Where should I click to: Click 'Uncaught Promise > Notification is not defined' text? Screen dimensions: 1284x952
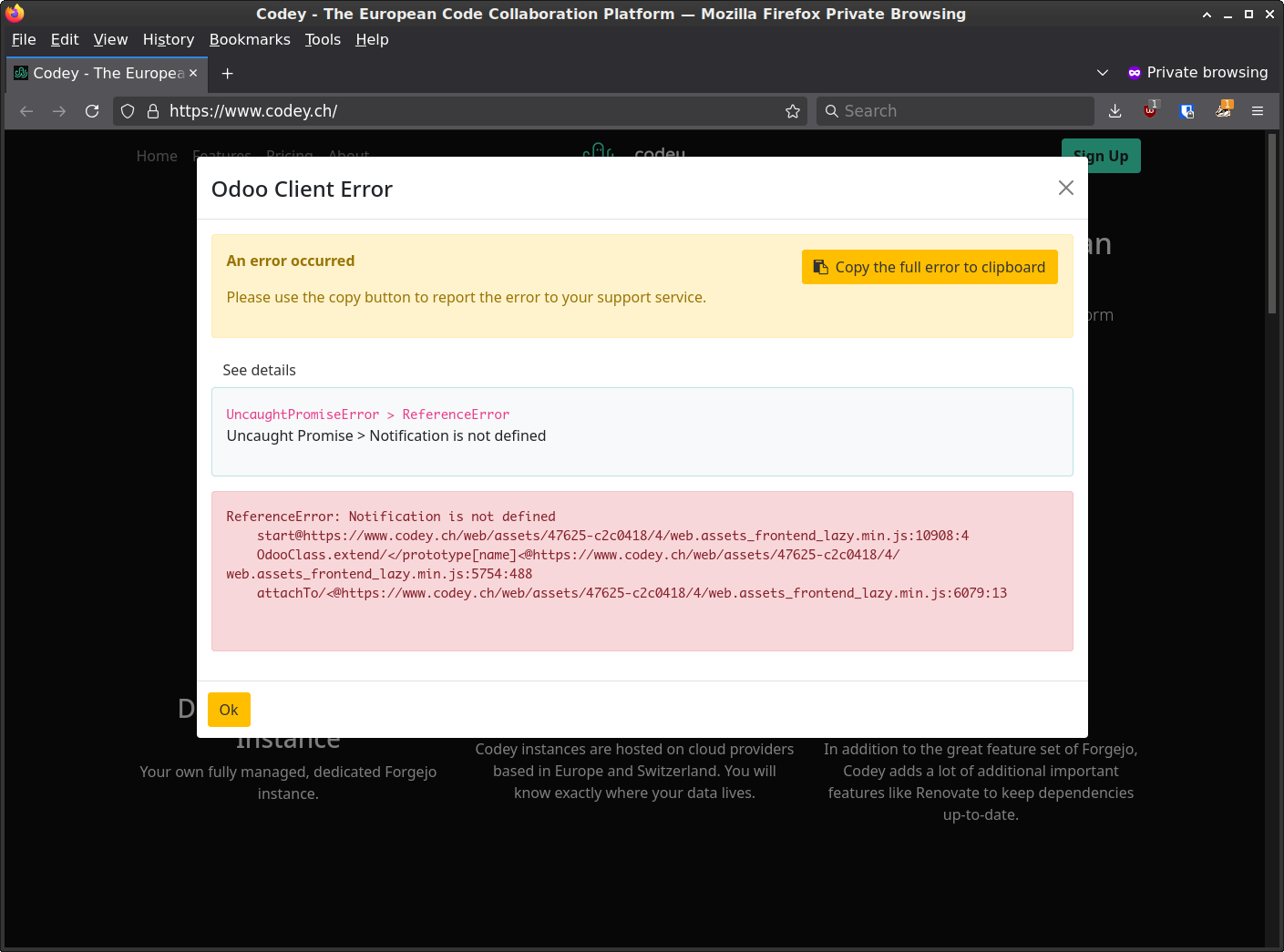point(386,435)
